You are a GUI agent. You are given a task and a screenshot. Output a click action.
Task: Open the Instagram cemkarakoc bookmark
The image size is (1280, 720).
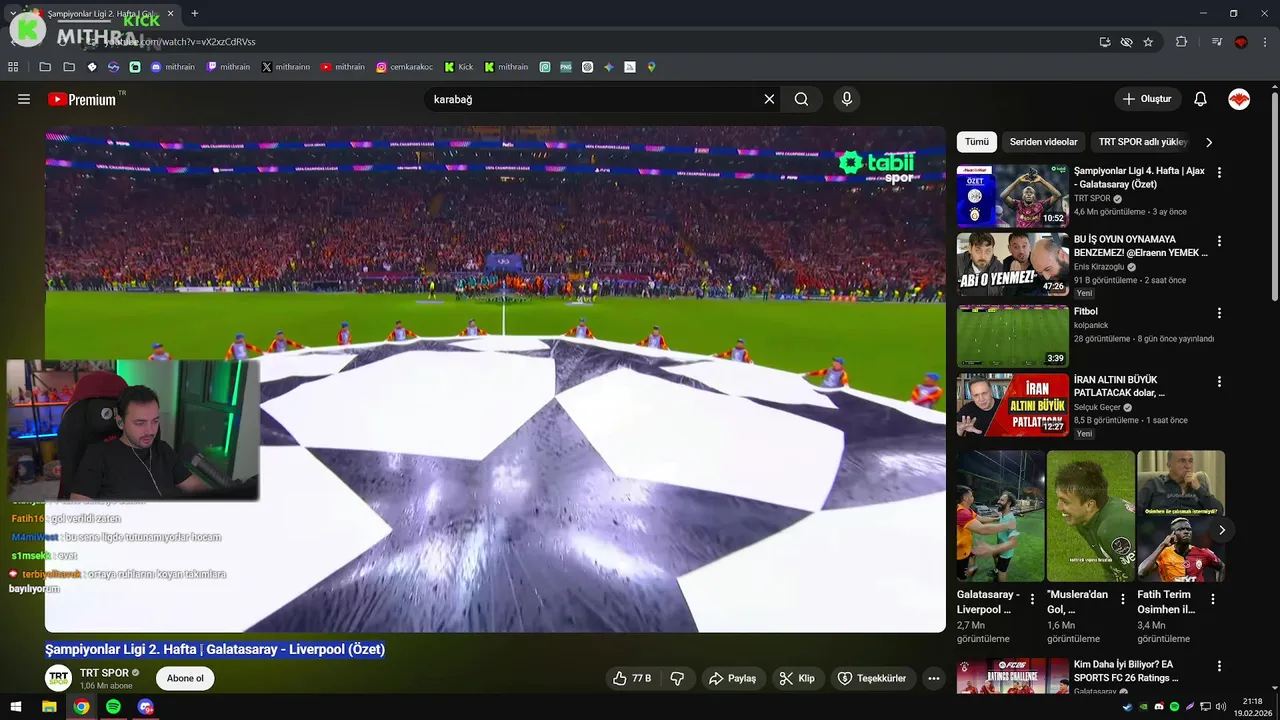[406, 67]
